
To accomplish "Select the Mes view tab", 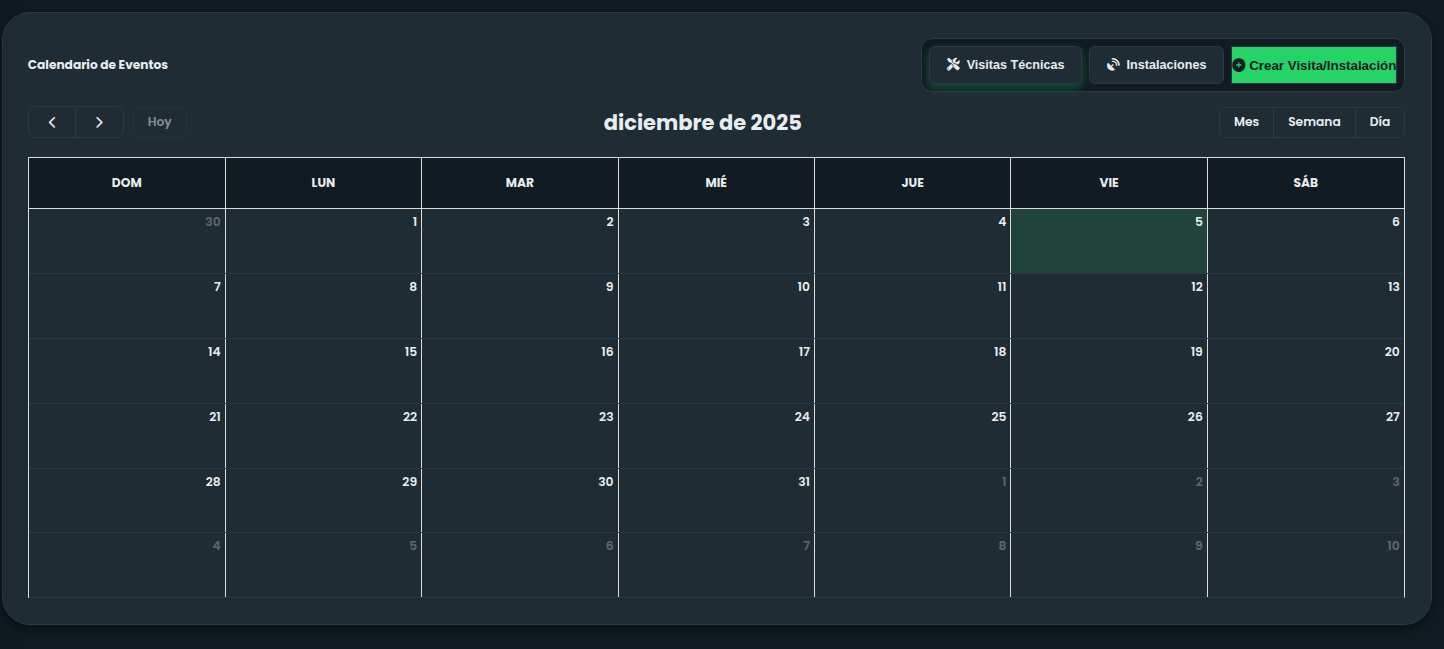I will (1246, 121).
